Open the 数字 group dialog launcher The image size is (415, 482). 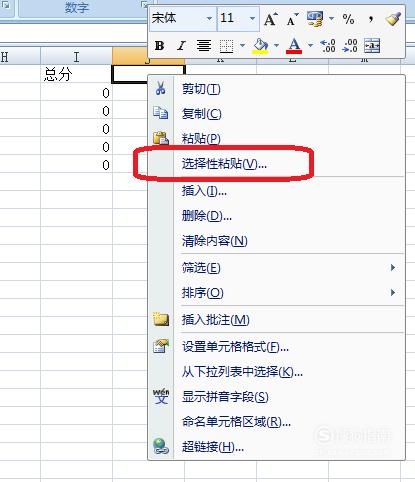tap(144, 5)
